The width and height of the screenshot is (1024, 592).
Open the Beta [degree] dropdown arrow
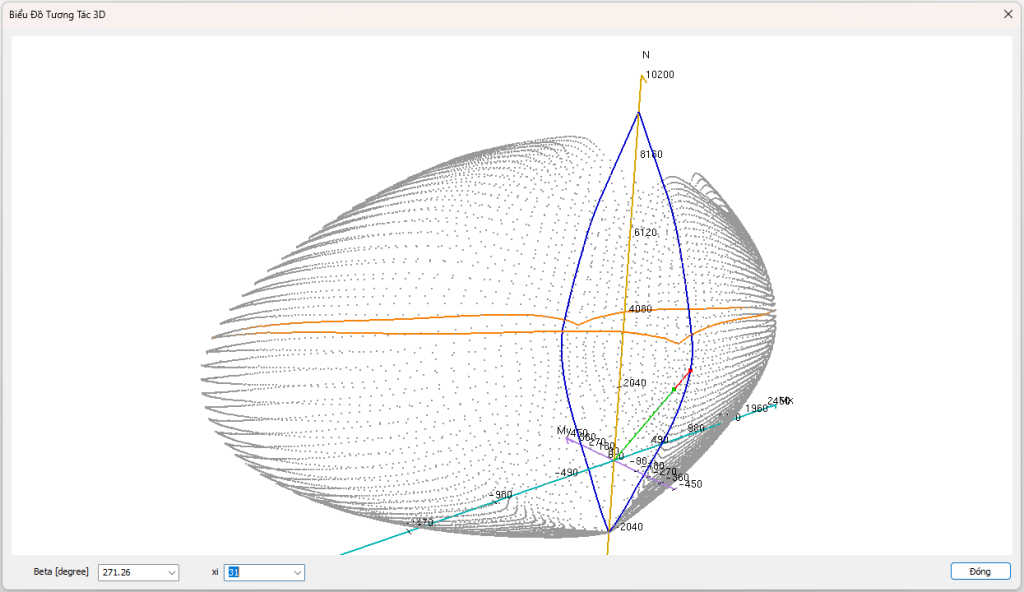[172, 572]
